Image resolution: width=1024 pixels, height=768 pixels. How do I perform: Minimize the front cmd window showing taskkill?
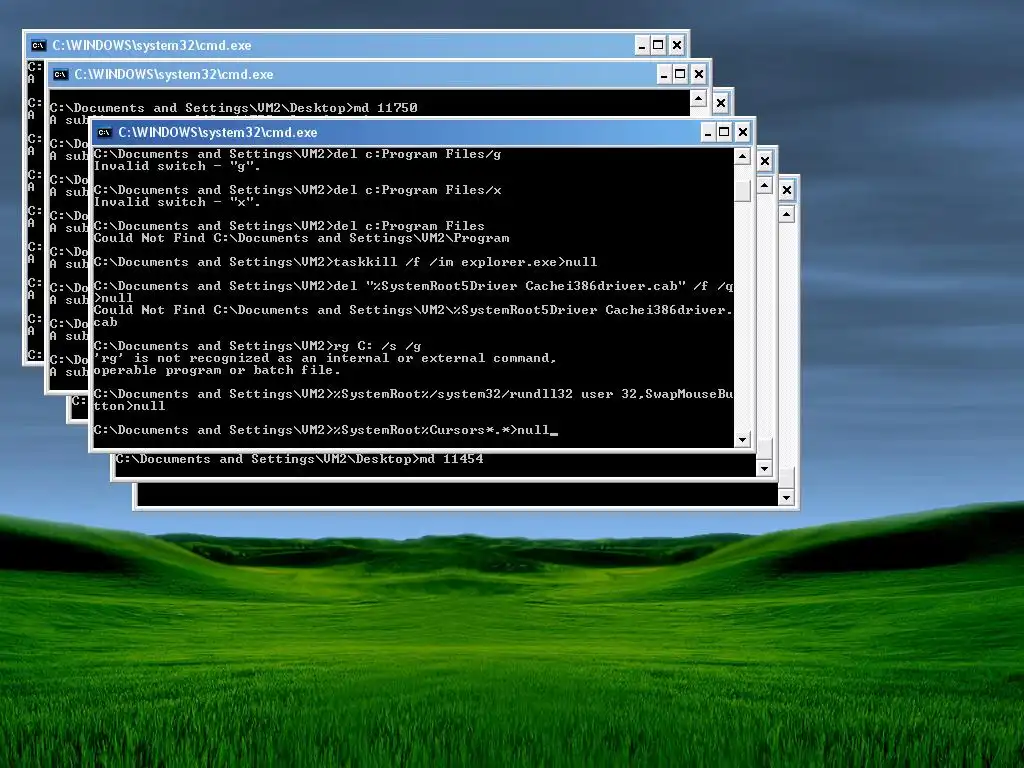(x=708, y=133)
